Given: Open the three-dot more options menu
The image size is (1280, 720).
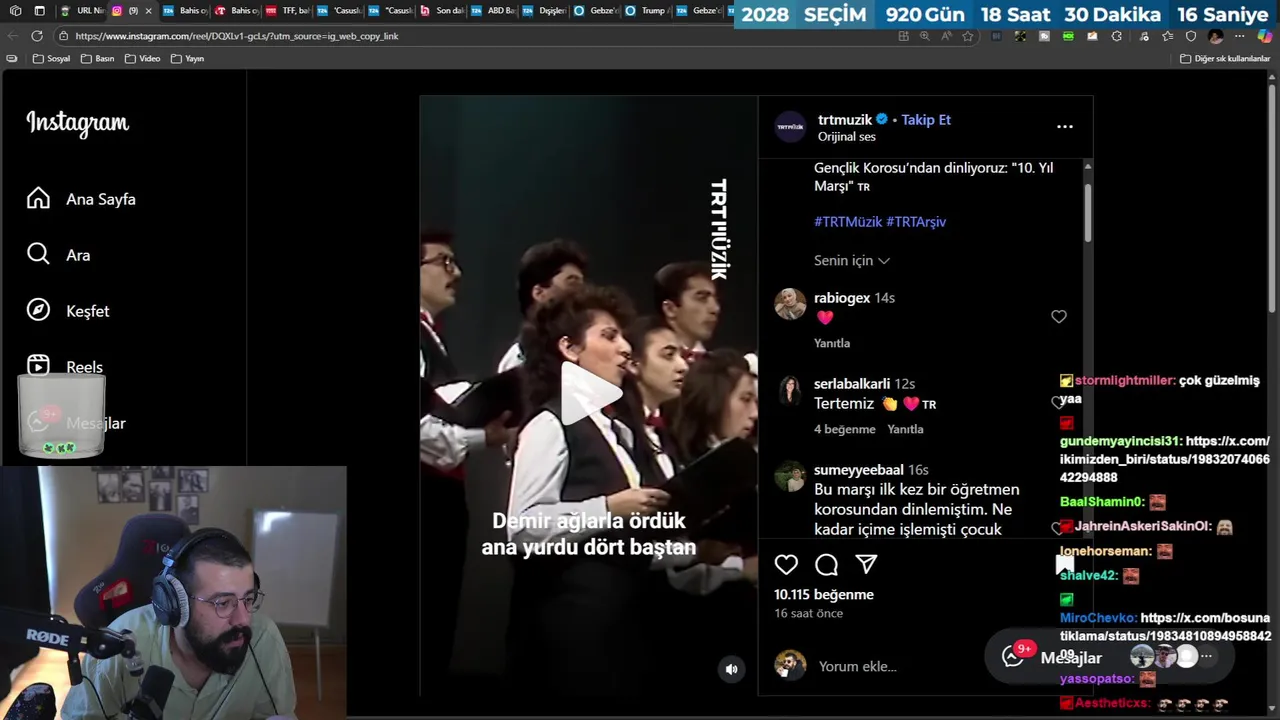Looking at the screenshot, I should 1064,127.
